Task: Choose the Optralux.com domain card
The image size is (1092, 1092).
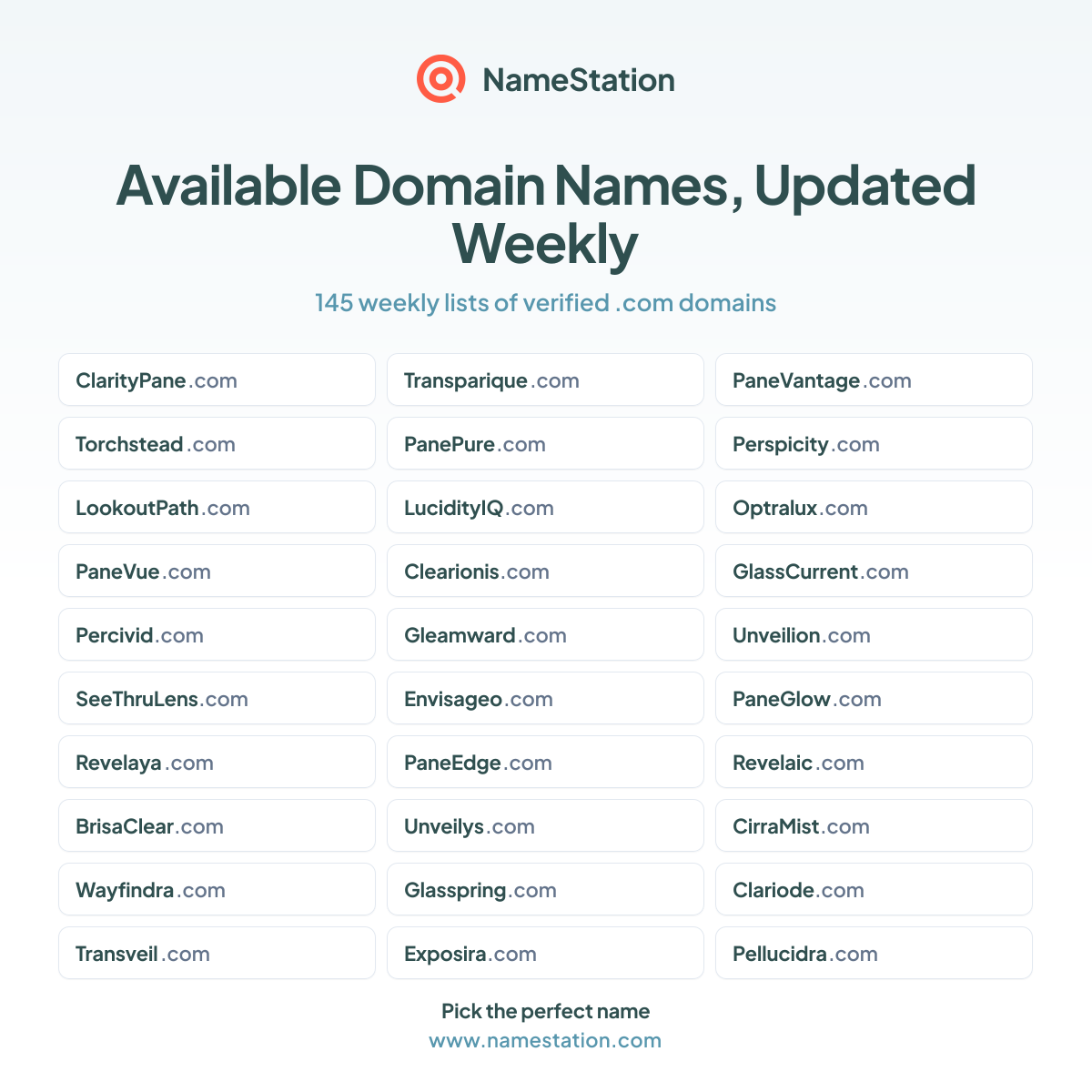Action: pyautogui.click(x=874, y=507)
